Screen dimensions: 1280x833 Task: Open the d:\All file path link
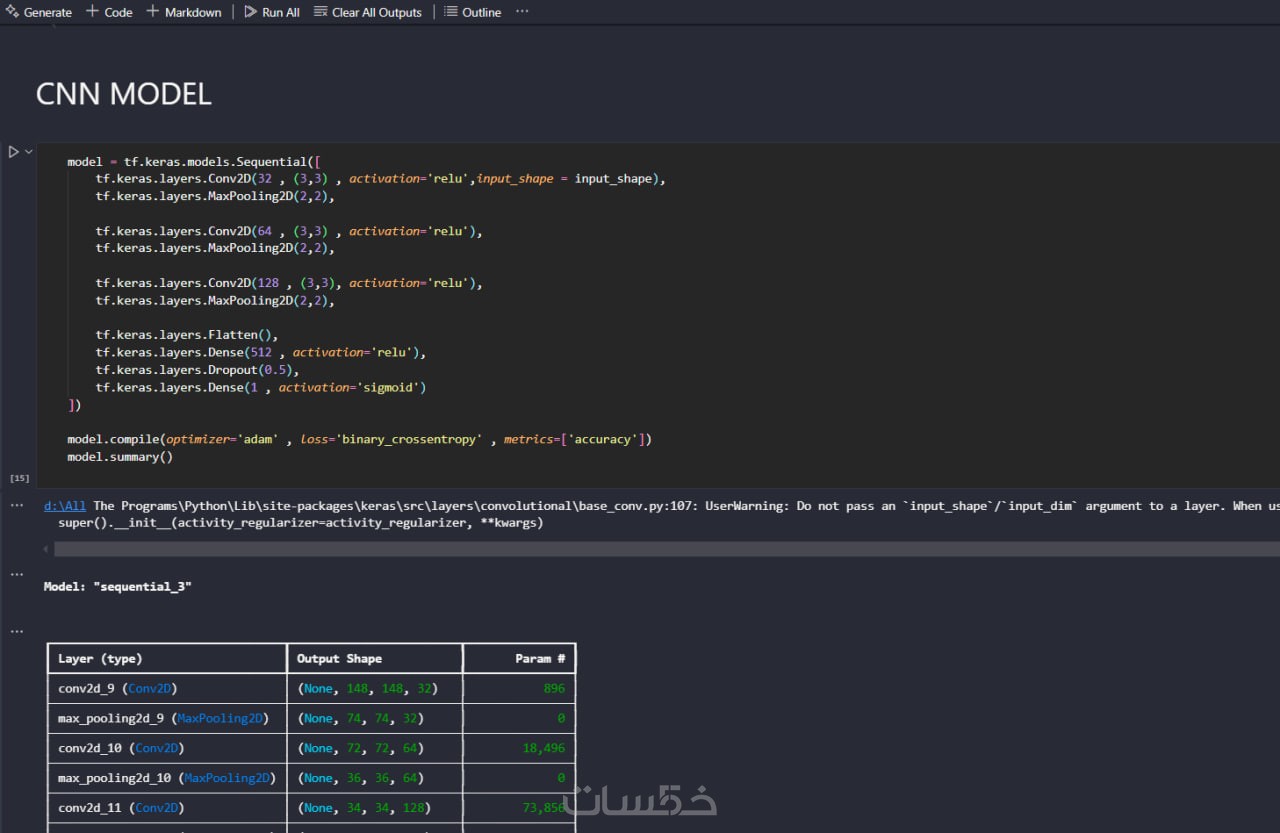pos(65,506)
